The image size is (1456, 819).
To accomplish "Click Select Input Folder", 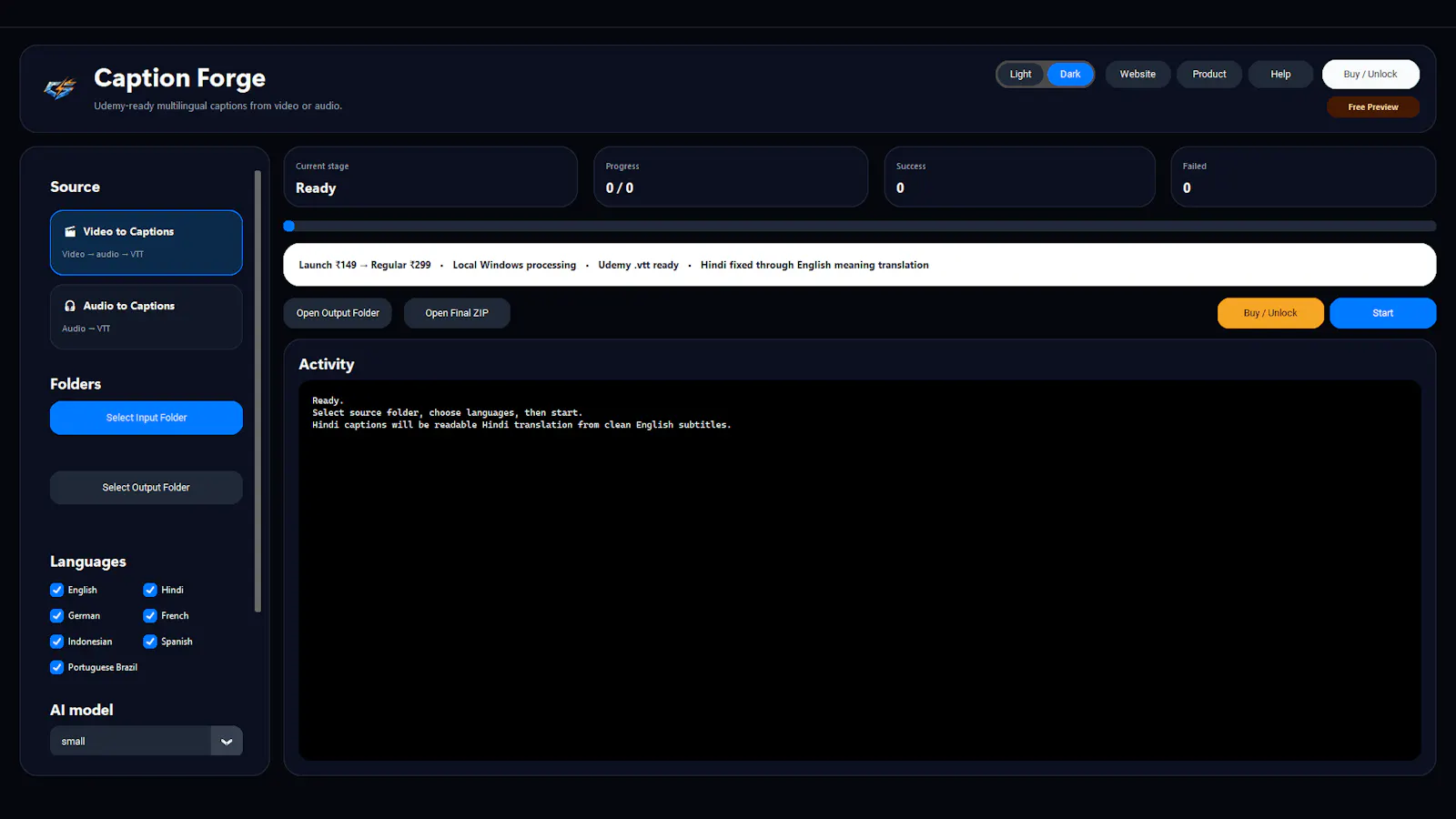I will [147, 418].
